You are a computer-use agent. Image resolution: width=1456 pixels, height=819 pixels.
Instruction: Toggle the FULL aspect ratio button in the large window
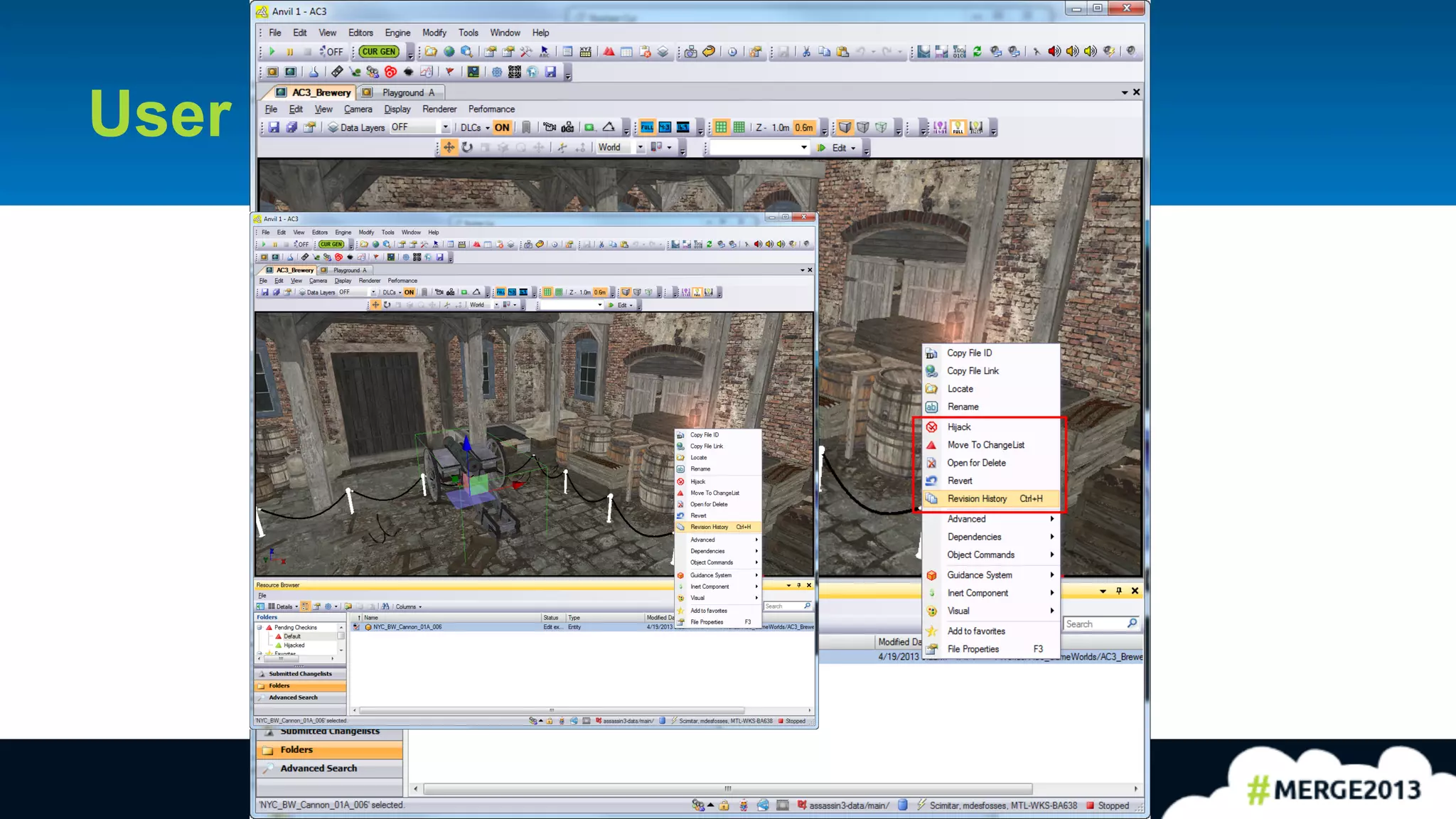[647, 127]
